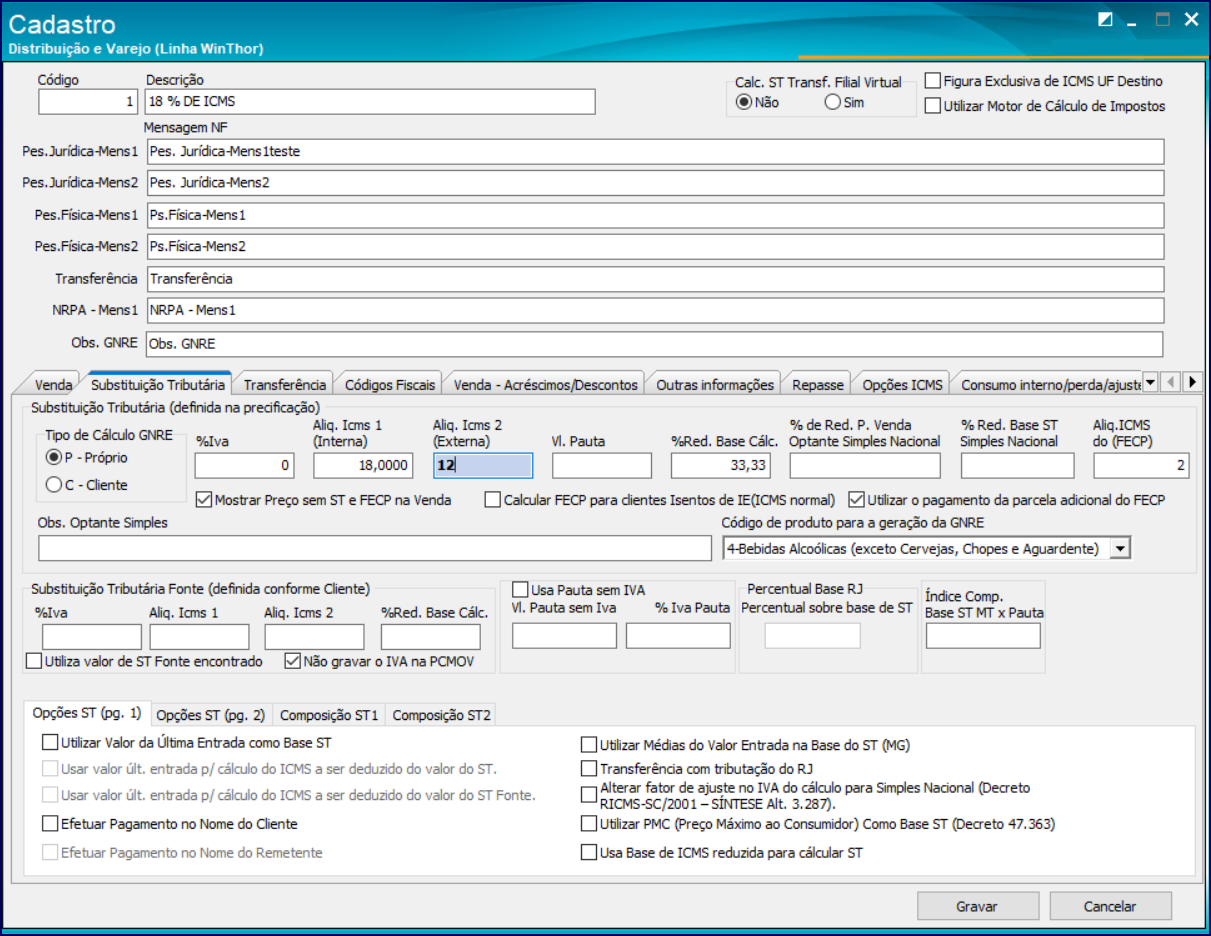Click the window mode icon in title bar
Screen dimensions: 1211x936
point(1105,20)
